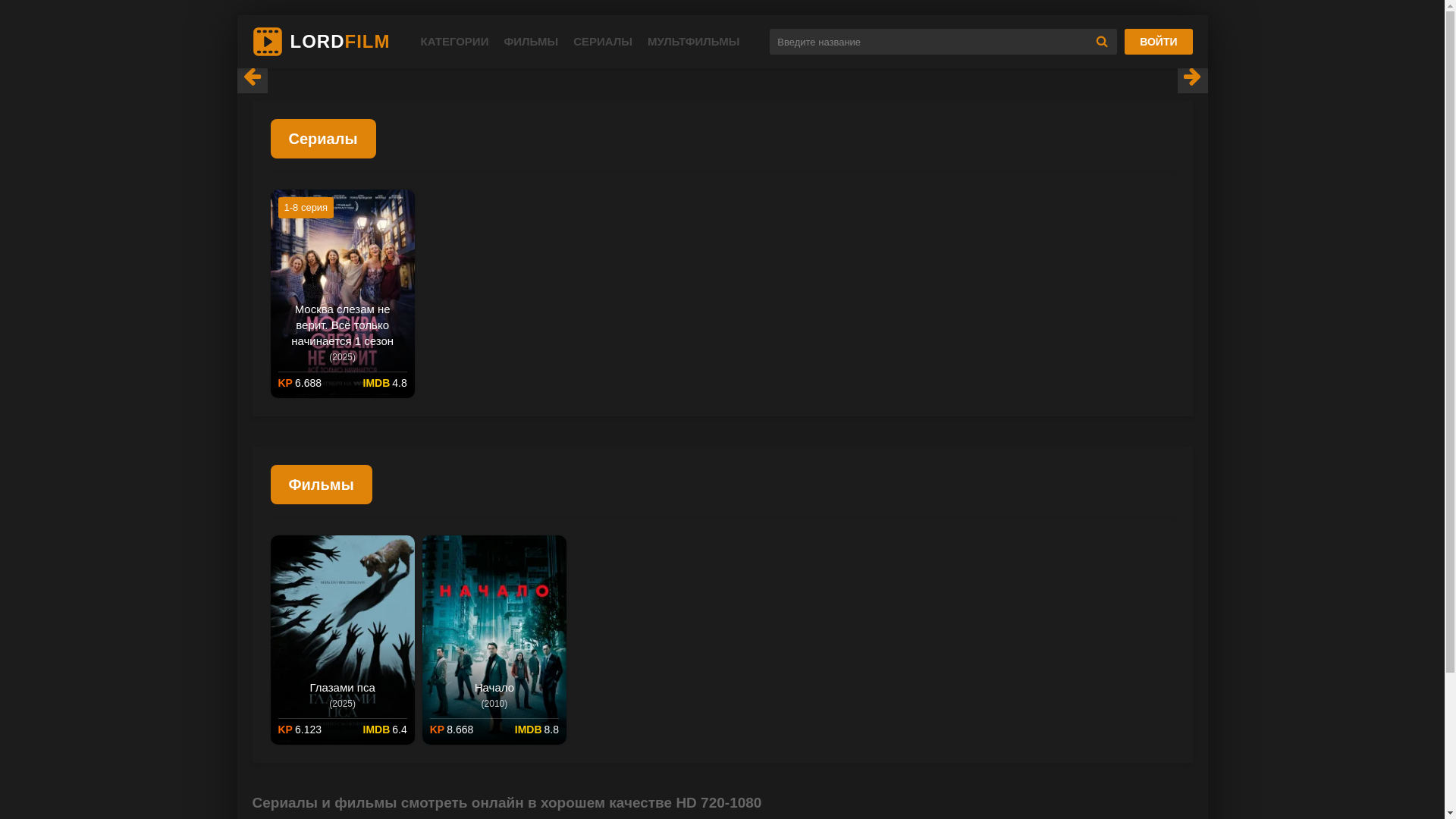Open the ФИЛЬМЫ menu item
The image size is (1456, 819).
[x=531, y=42]
